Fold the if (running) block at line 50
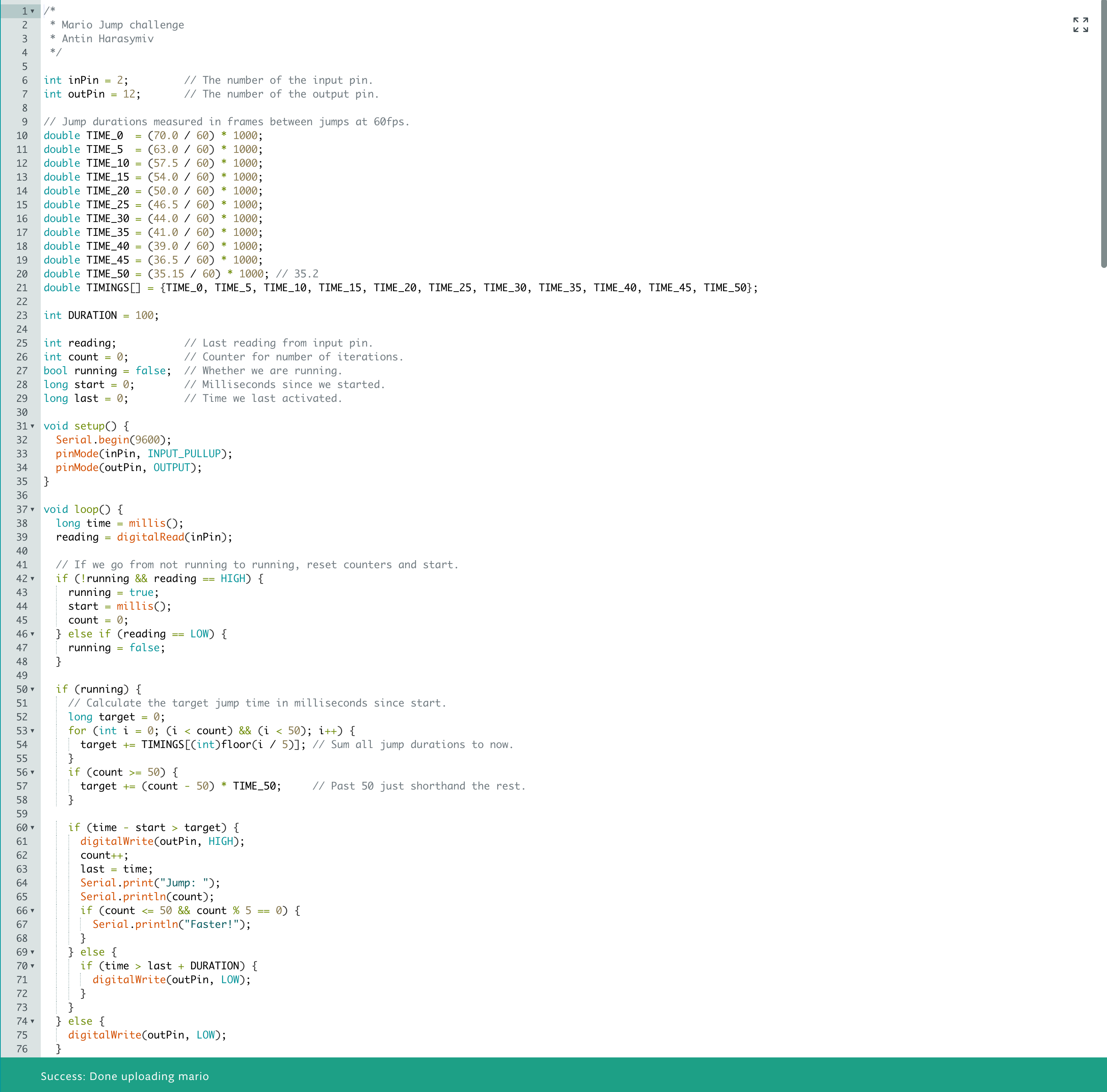 pyautogui.click(x=33, y=689)
